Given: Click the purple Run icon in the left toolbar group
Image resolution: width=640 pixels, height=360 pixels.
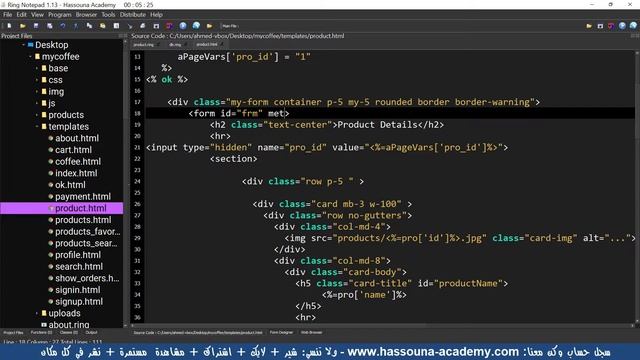Looking at the screenshot, I should pyautogui.click(x=169, y=26).
